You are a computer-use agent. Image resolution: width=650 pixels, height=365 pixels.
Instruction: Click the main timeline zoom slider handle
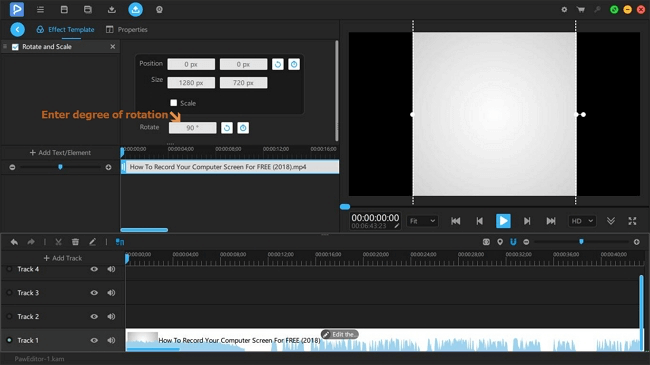pos(581,241)
